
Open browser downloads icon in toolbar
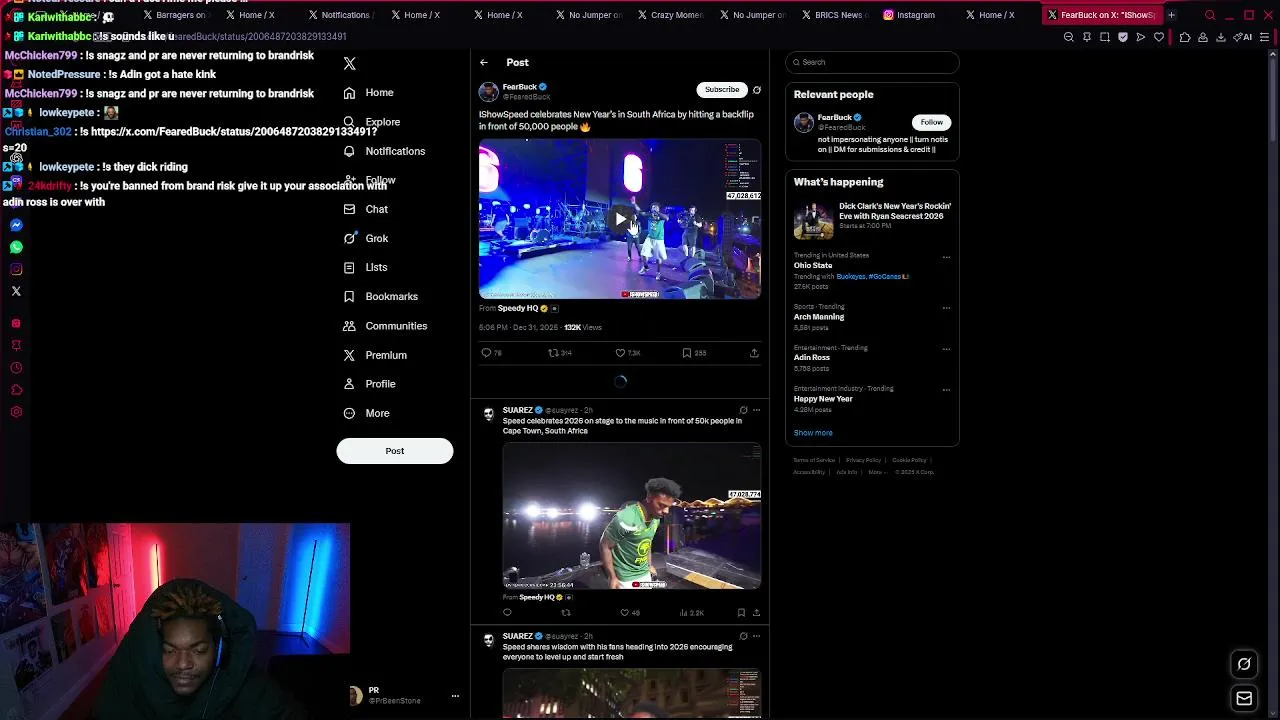click(1221, 37)
